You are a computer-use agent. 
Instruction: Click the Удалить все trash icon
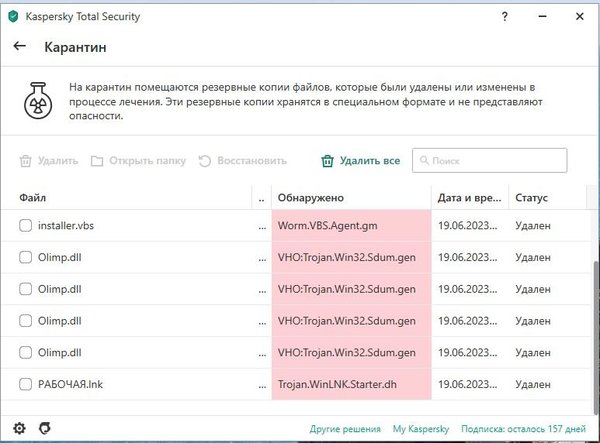click(327, 161)
